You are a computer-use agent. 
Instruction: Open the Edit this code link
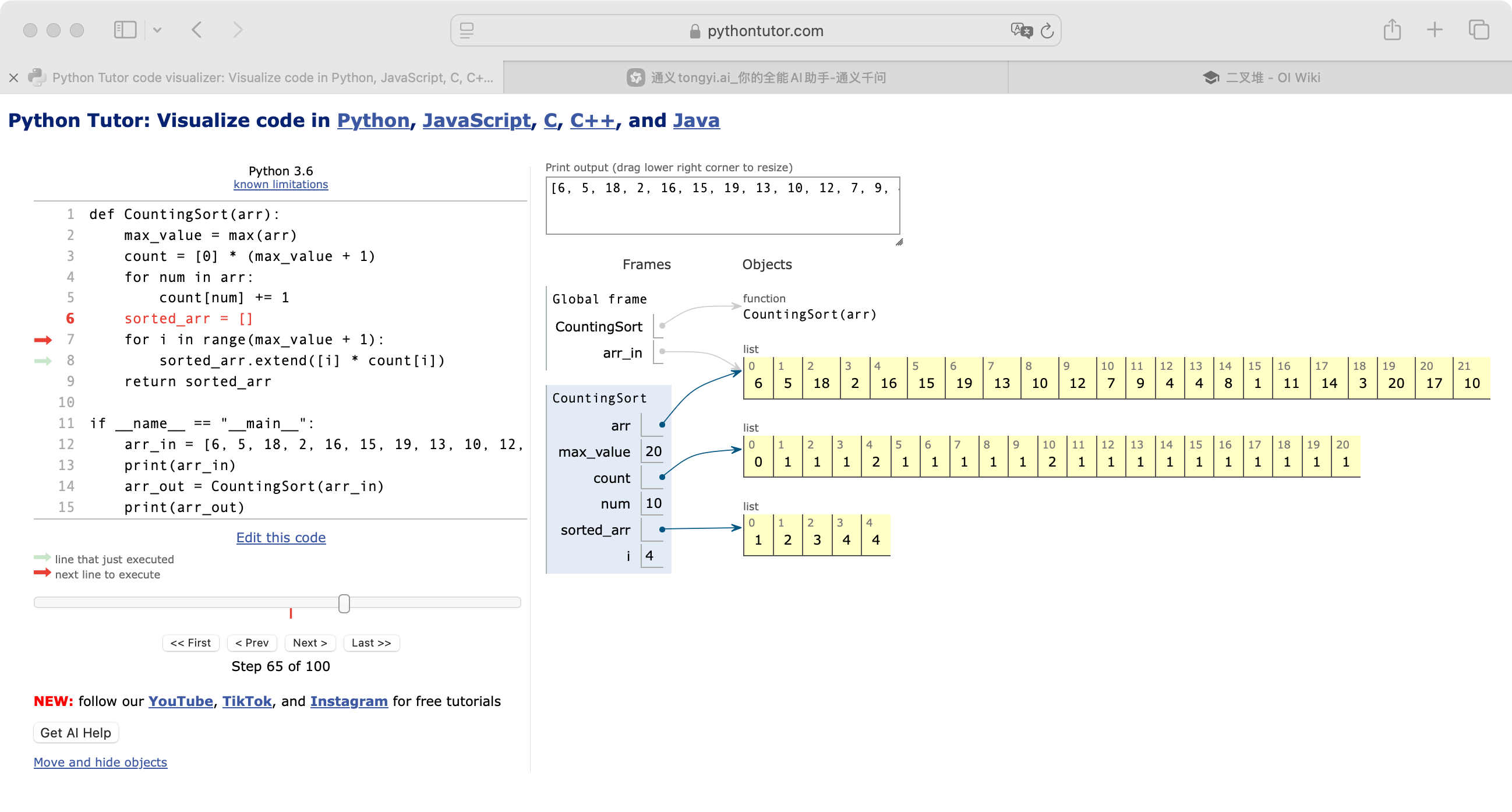281,537
